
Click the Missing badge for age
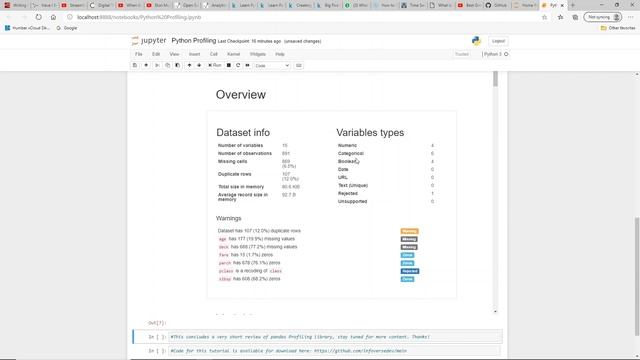(409, 239)
